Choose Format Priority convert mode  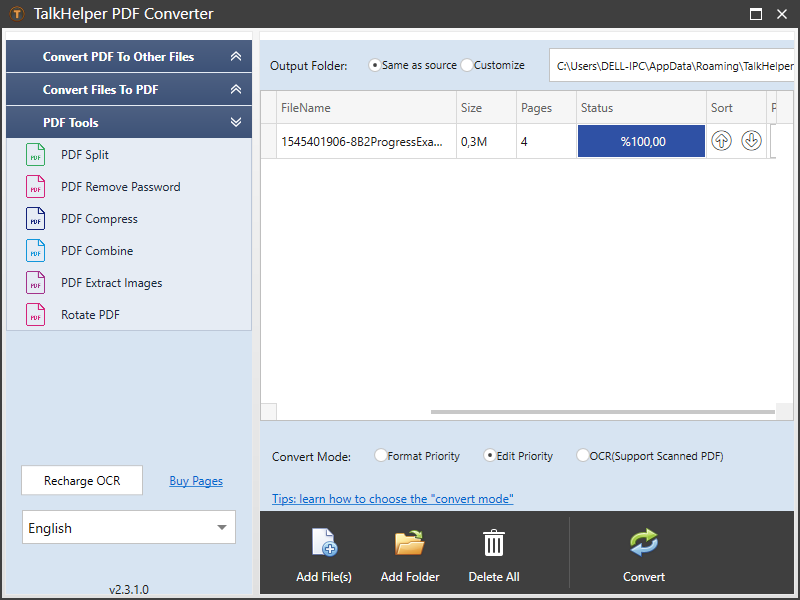point(380,456)
